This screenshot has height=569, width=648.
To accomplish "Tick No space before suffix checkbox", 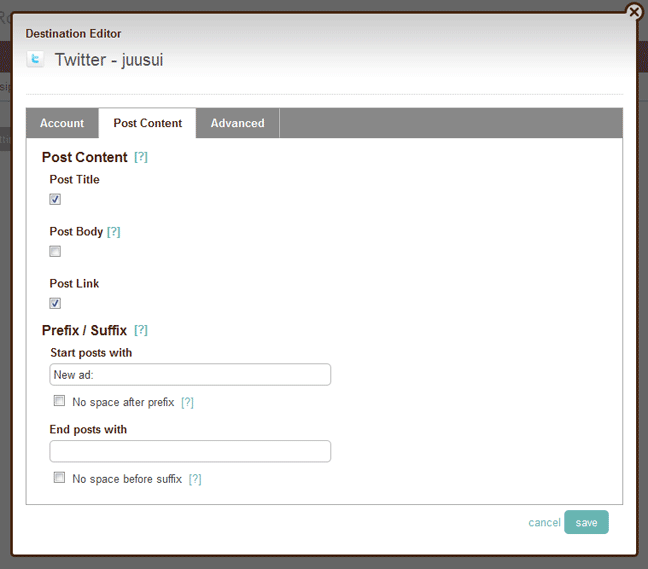I will (x=59, y=478).
